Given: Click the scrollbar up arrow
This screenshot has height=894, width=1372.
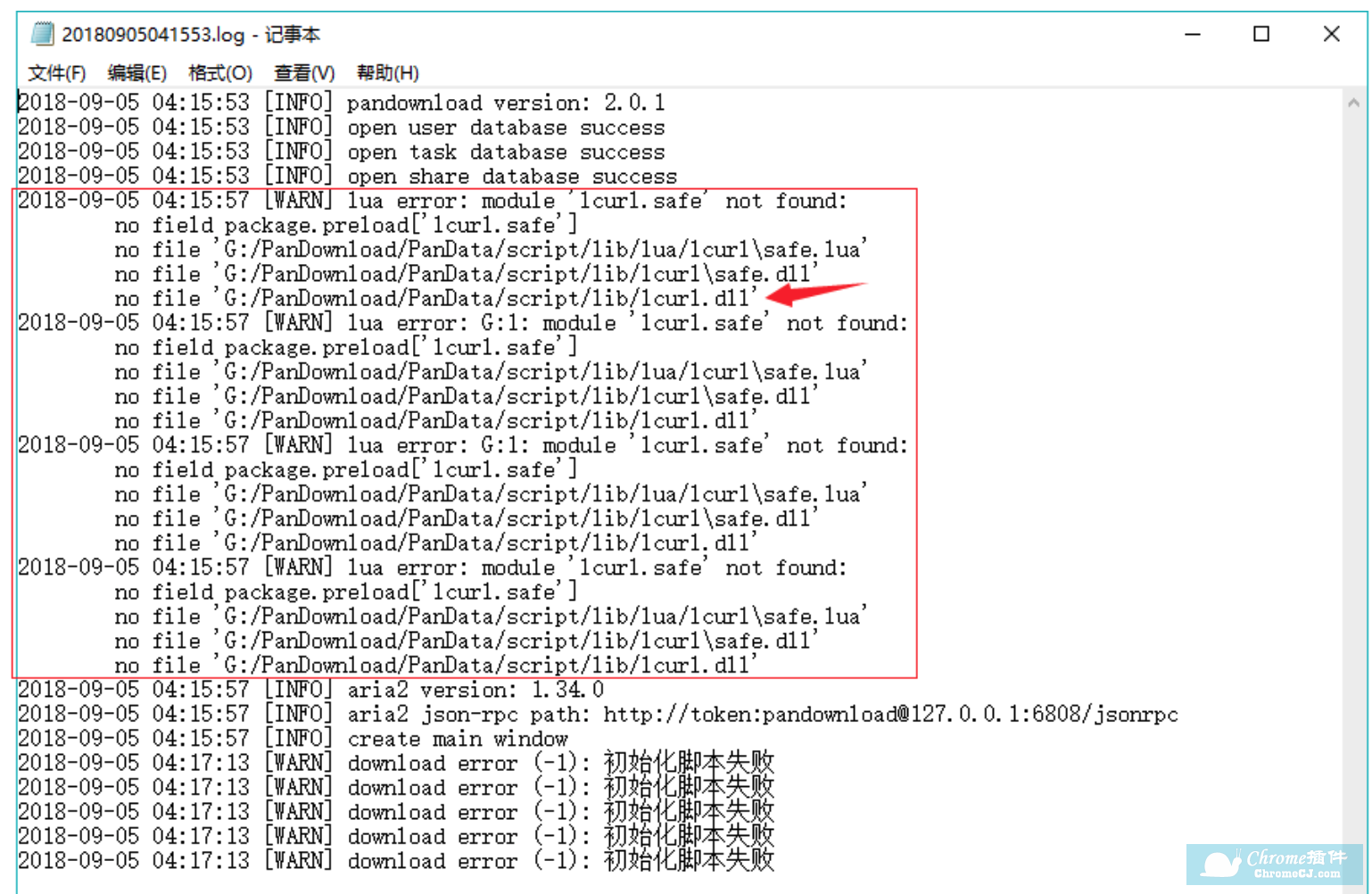Looking at the screenshot, I should [1353, 103].
